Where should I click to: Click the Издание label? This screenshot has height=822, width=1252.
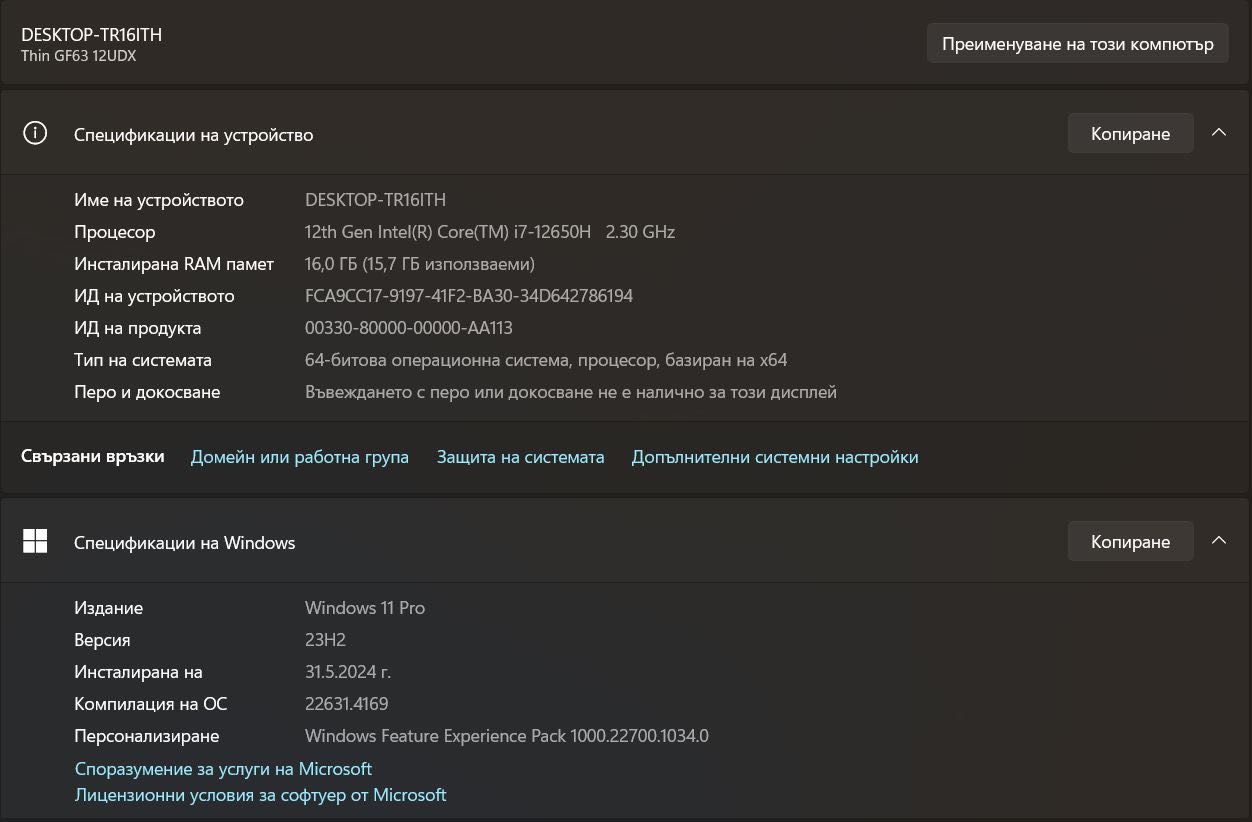pos(108,608)
